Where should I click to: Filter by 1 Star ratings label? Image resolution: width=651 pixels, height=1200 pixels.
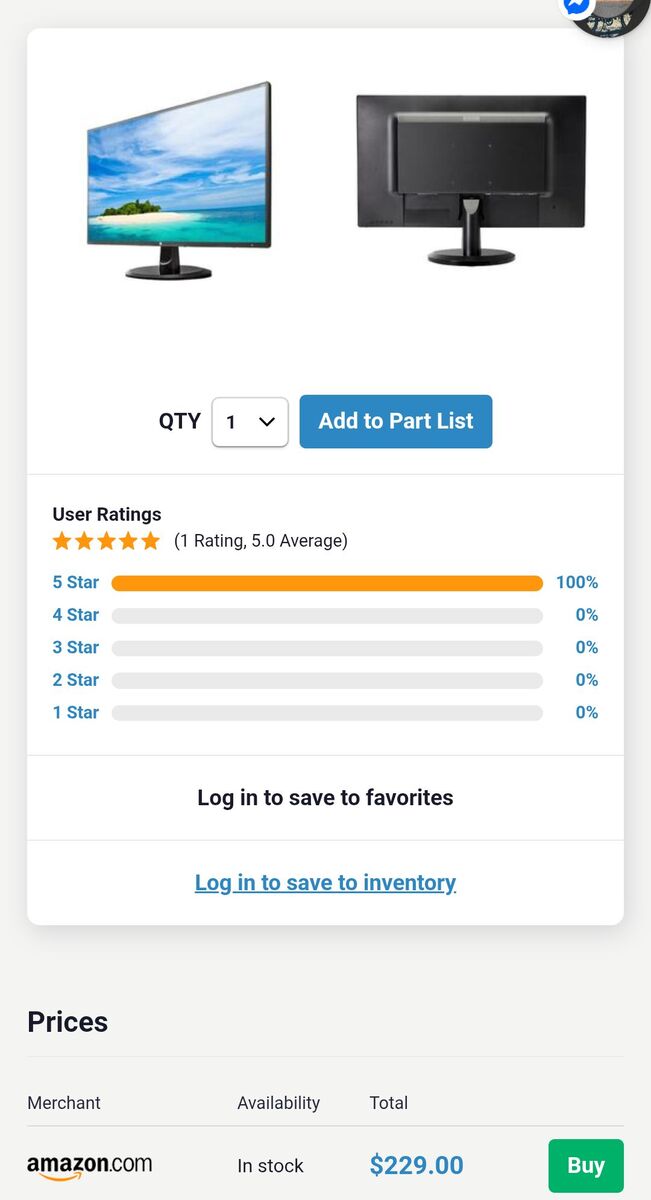pyautogui.click(x=76, y=712)
